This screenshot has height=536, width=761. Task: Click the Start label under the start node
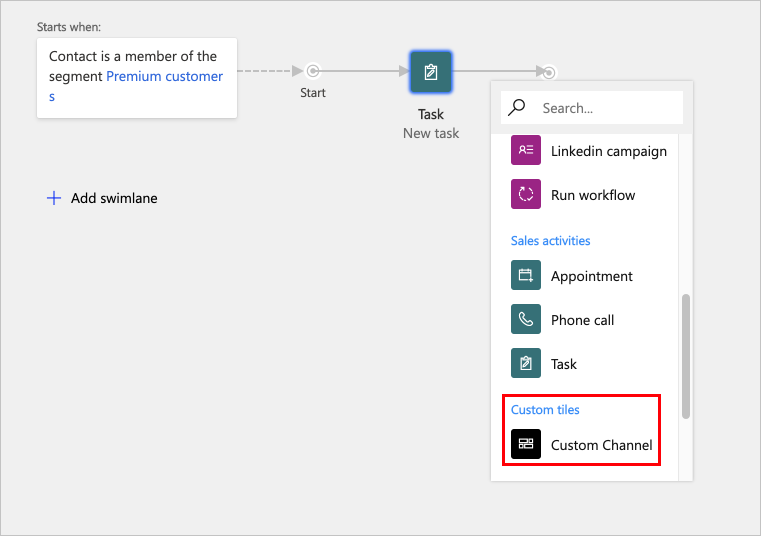coord(313,93)
